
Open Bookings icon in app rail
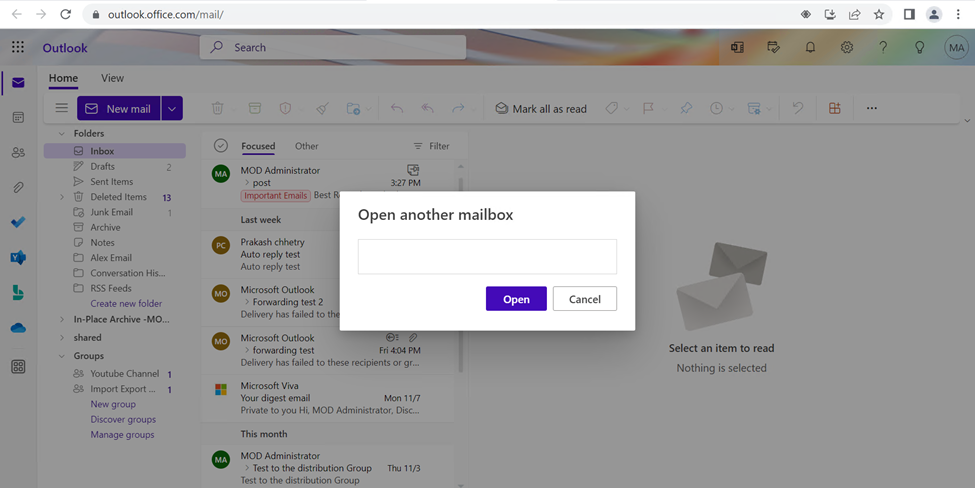tap(18, 293)
